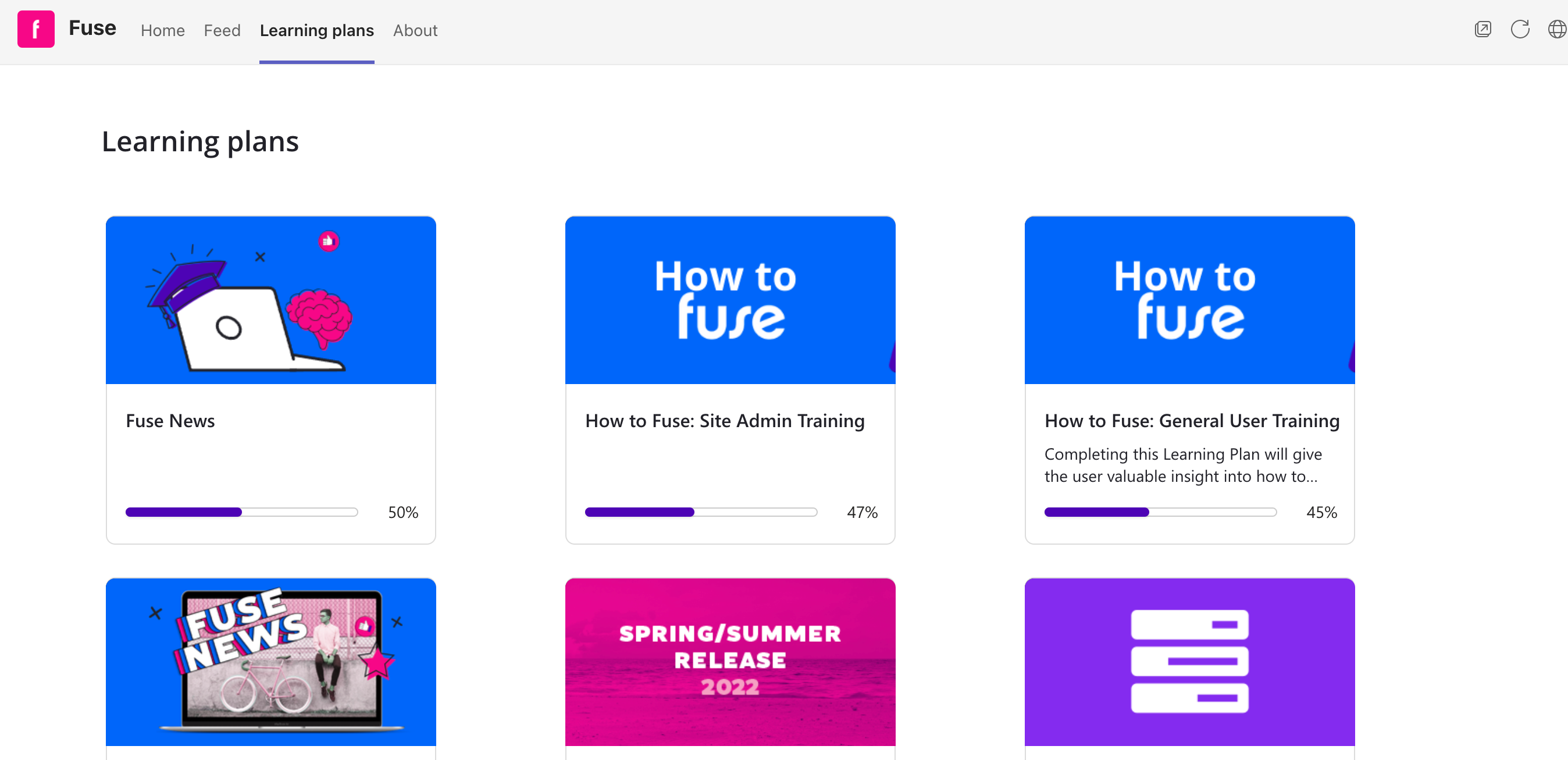Click the purple list icon card image
The width and height of the screenshot is (1568, 760).
1189,661
